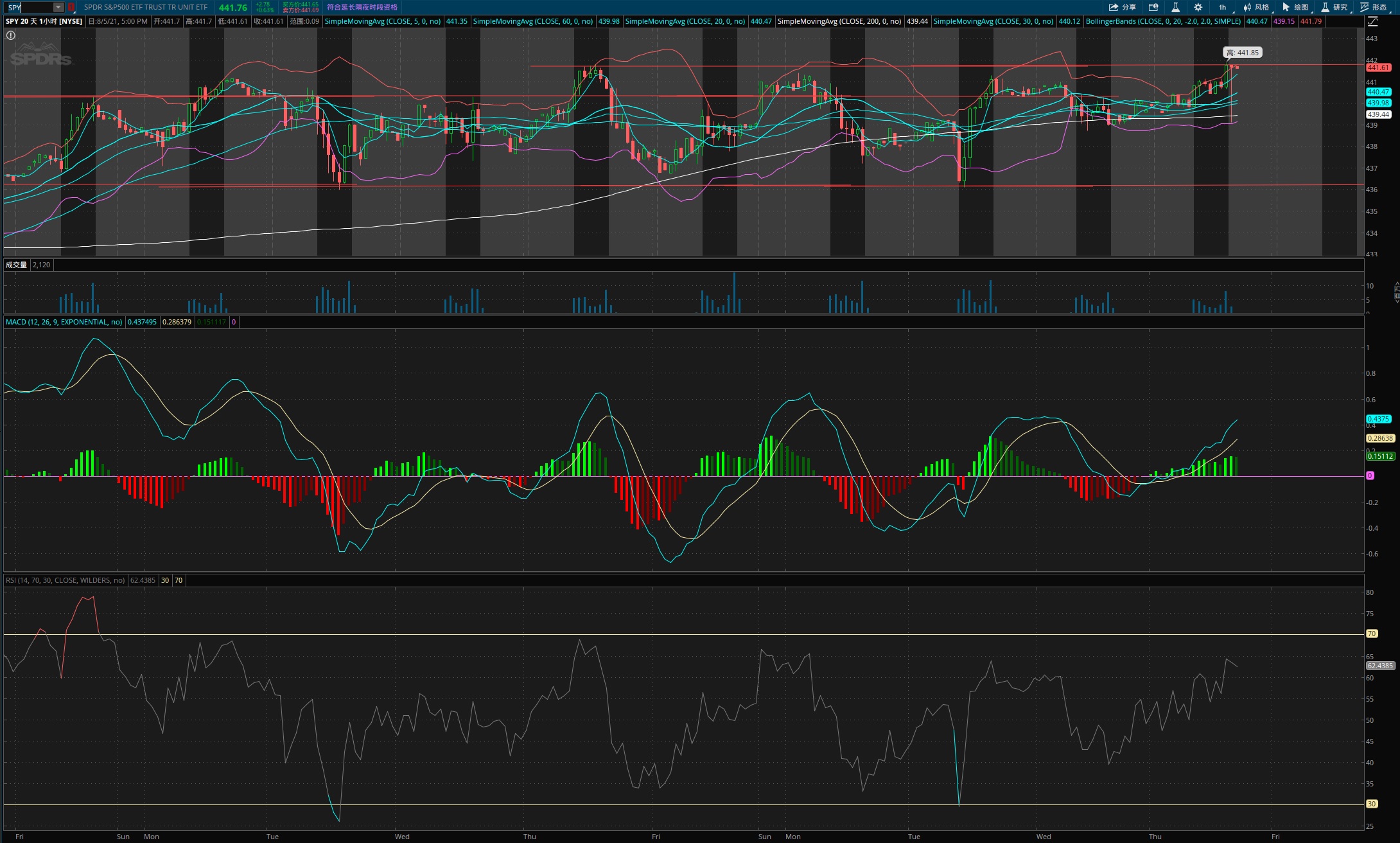Click the MACD (12, 26, 9, EXPONENTIAL) label
Image resolution: width=1400 pixels, height=843 pixels.
tap(64, 322)
